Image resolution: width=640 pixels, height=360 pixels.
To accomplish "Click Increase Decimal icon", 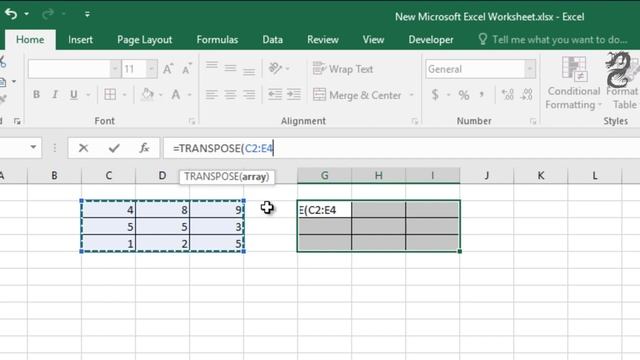I will point(508,95).
